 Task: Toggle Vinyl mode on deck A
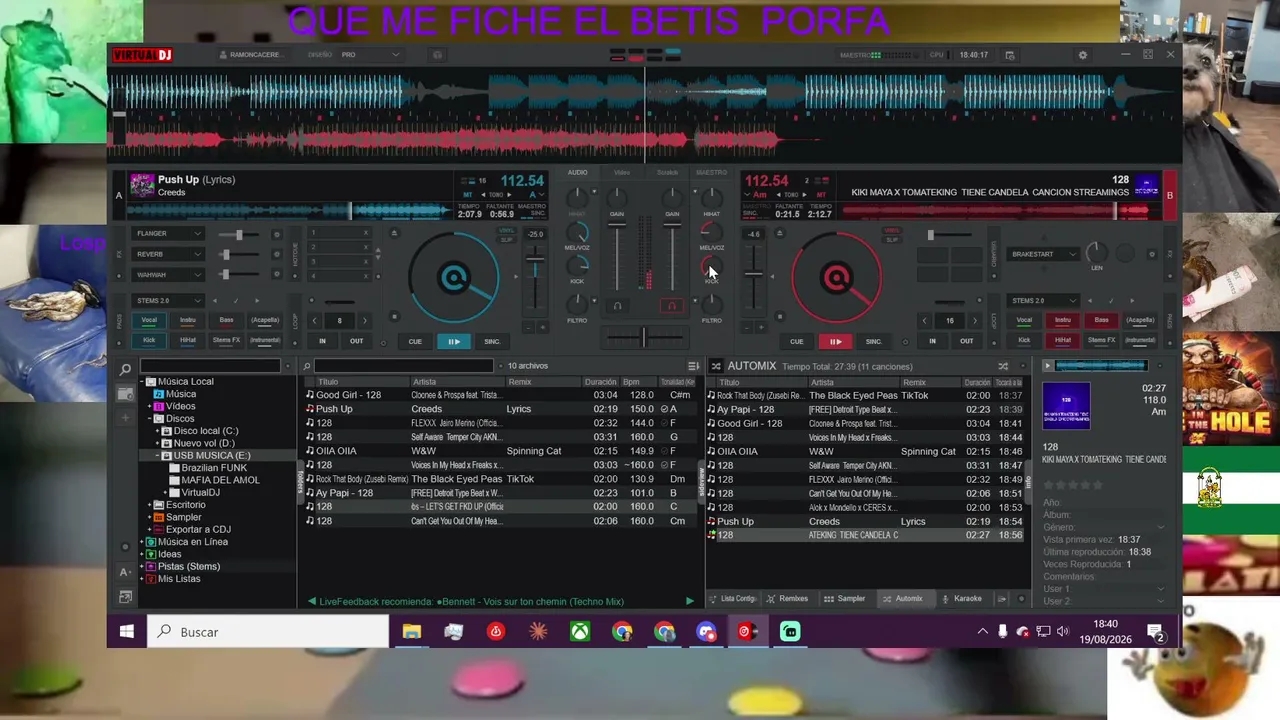point(506,230)
